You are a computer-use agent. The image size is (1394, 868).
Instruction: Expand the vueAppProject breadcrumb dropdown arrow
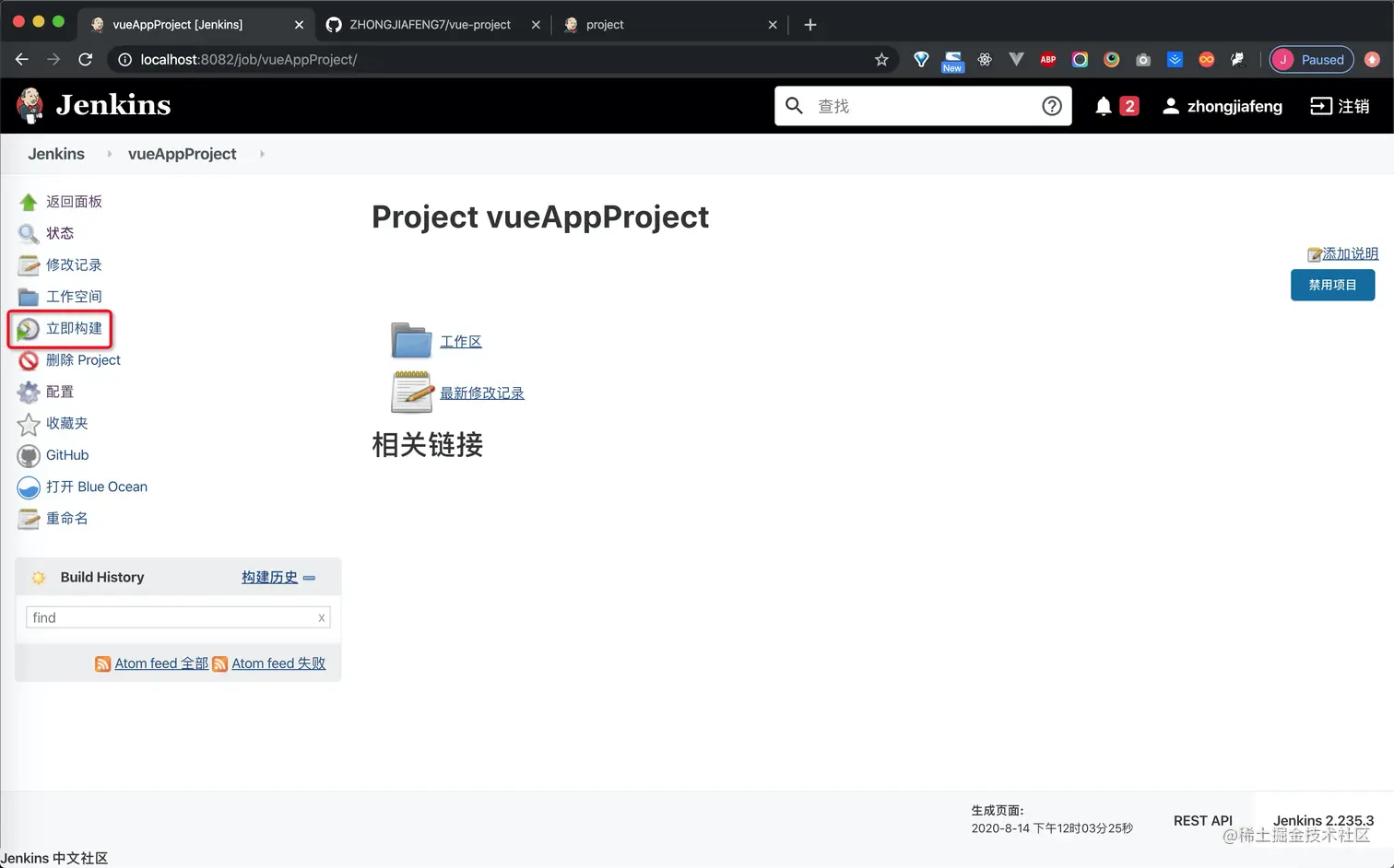point(262,154)
